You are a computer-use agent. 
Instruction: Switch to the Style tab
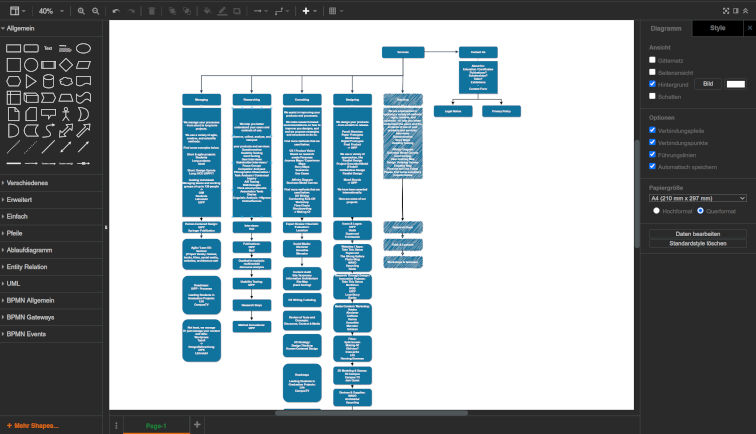[717, 28]
